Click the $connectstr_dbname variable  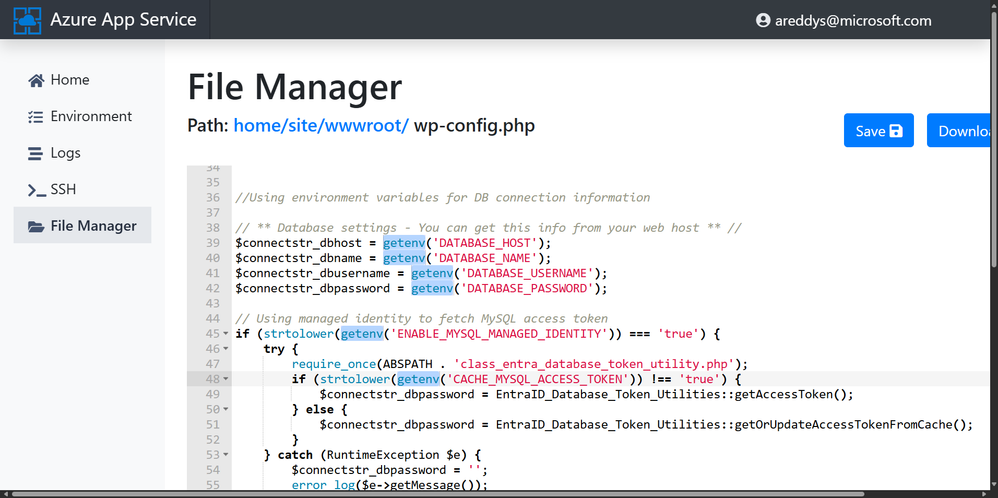299,258
